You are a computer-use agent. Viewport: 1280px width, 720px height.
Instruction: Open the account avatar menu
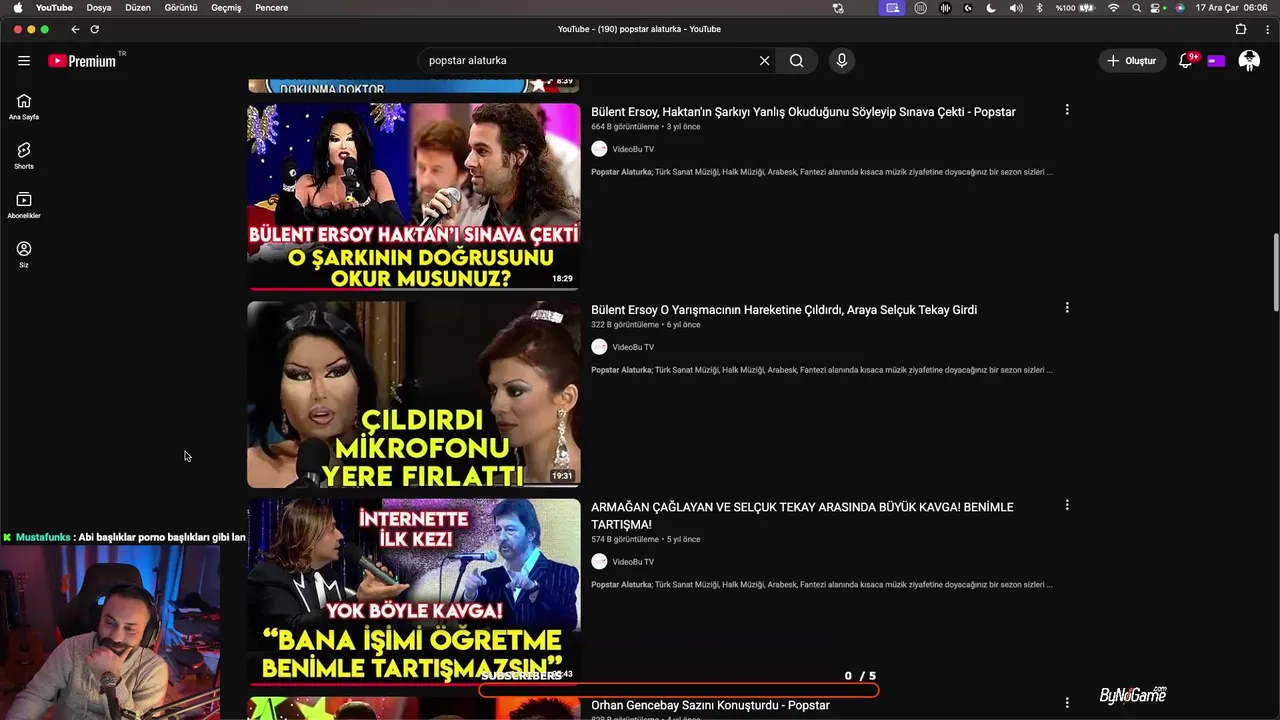1249,61
